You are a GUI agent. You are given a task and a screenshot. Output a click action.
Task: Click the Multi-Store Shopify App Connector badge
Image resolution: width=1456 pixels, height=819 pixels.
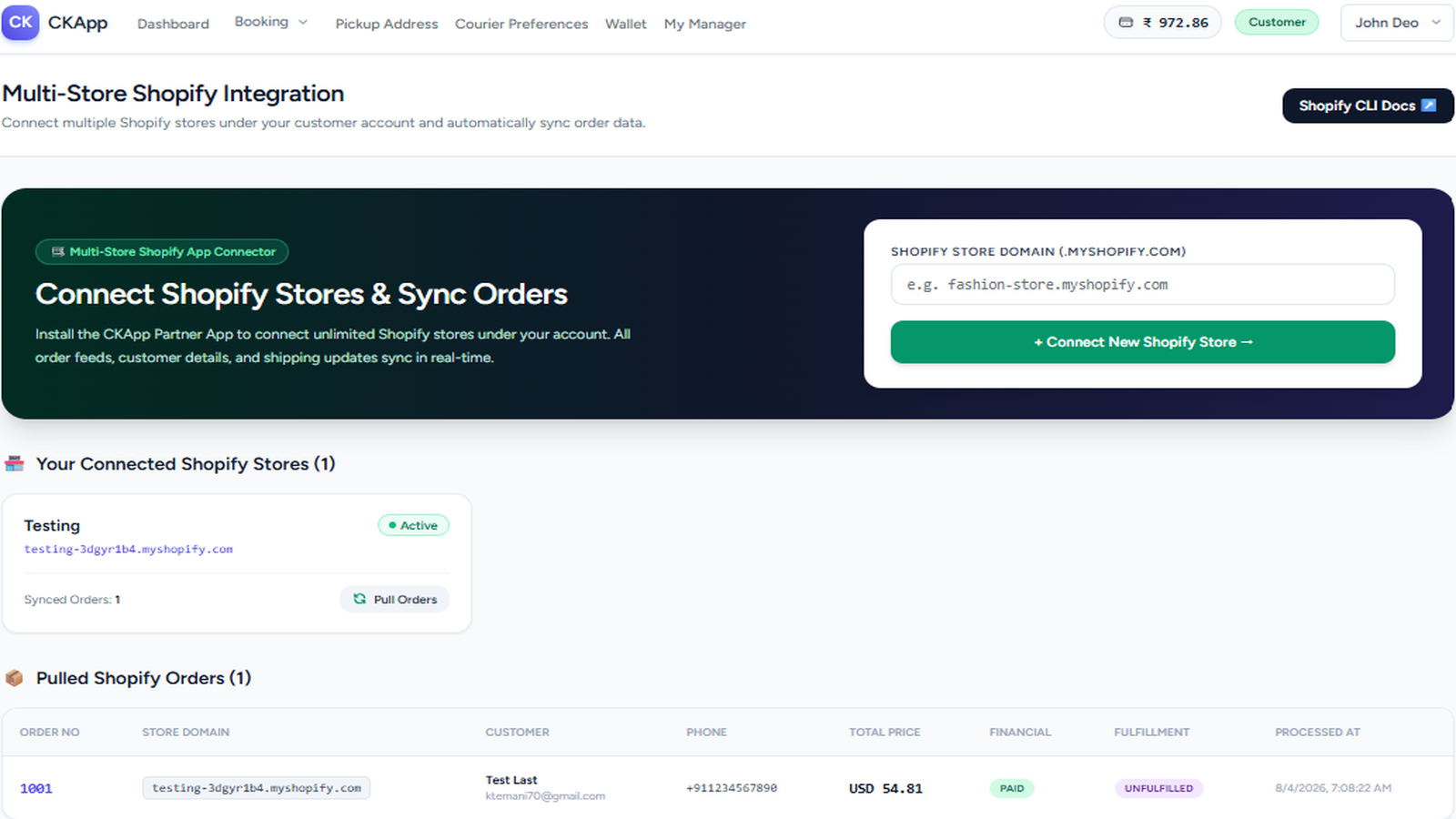[x=162, y=252]
